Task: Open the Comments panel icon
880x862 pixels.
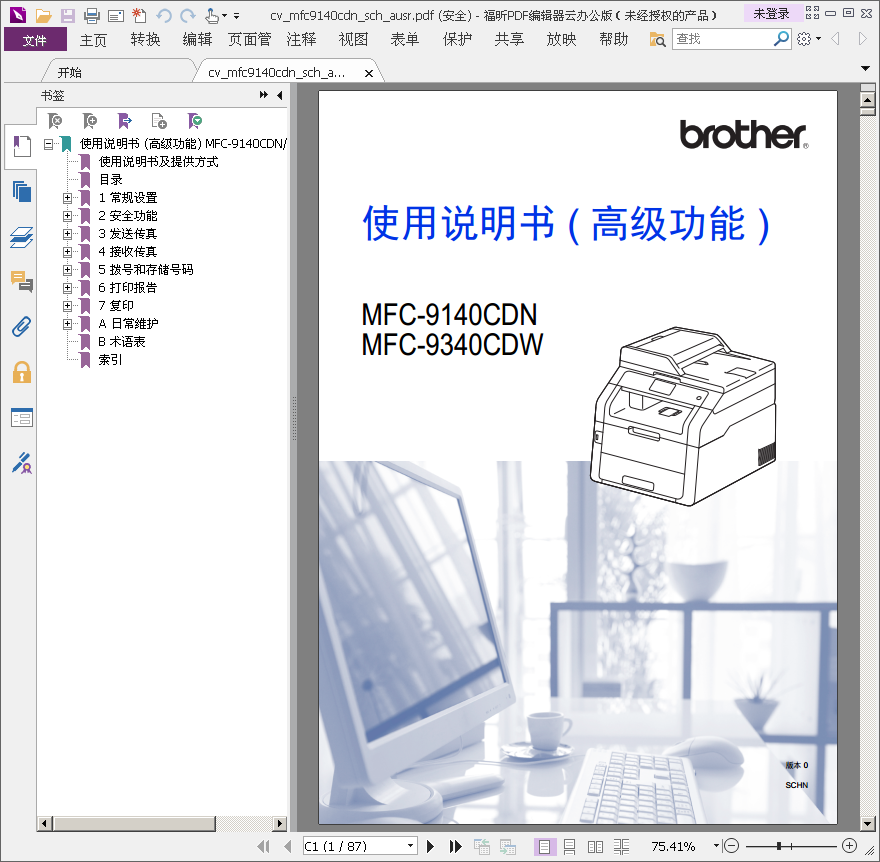Action: point(22,281)
